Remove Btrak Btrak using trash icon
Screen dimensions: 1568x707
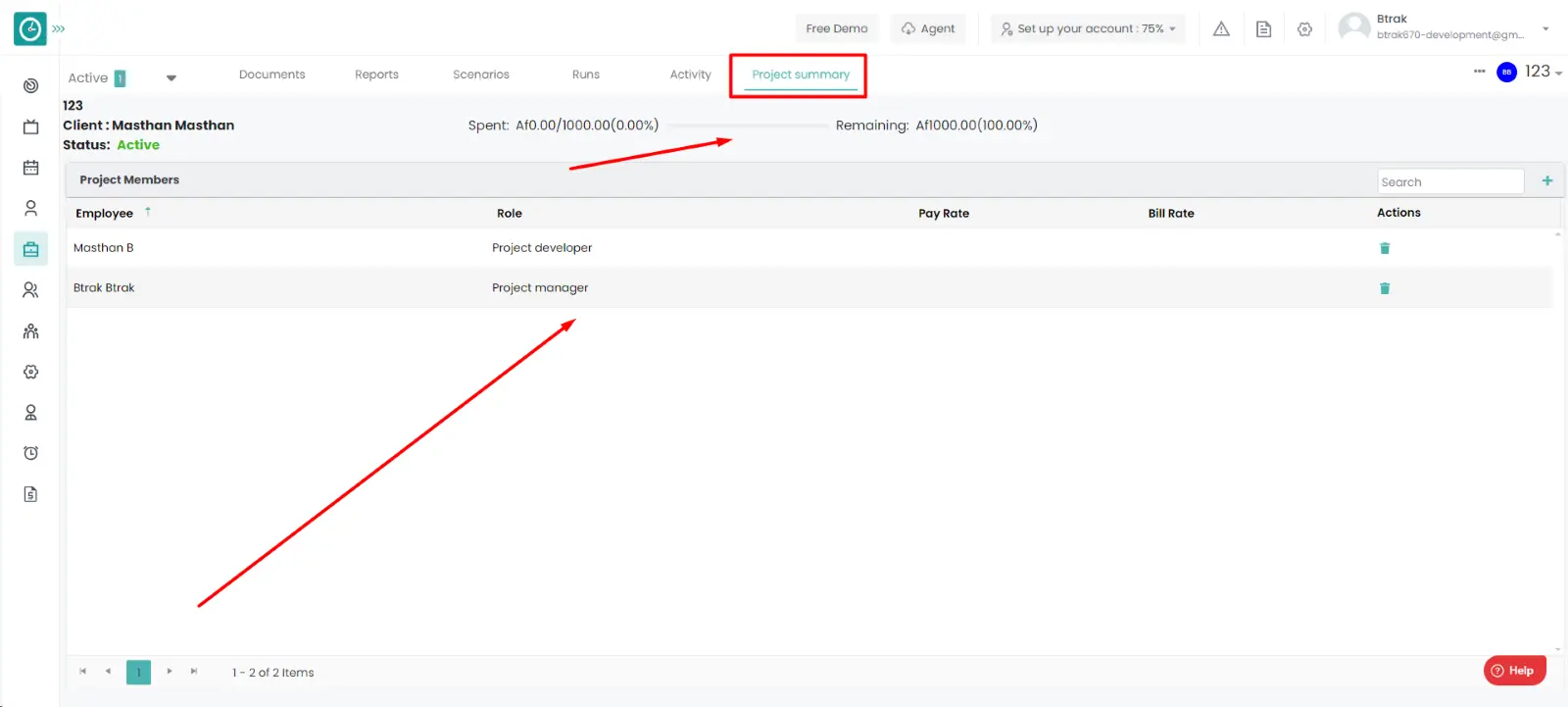[x=1385, y=288]
